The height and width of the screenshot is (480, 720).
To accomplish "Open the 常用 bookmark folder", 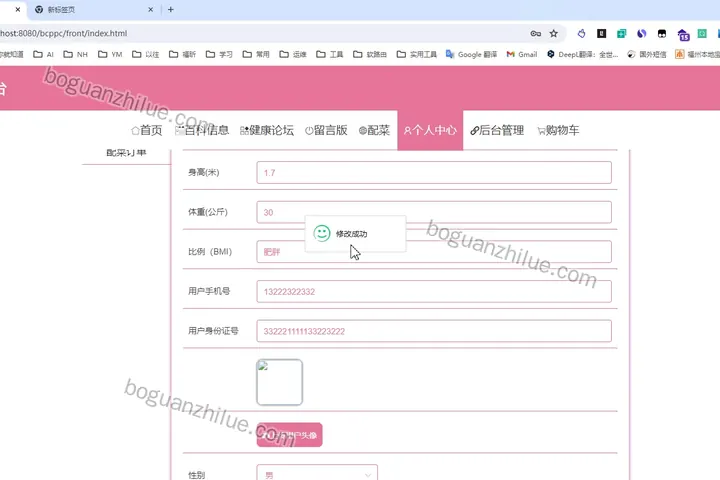I will click(256, 54).
